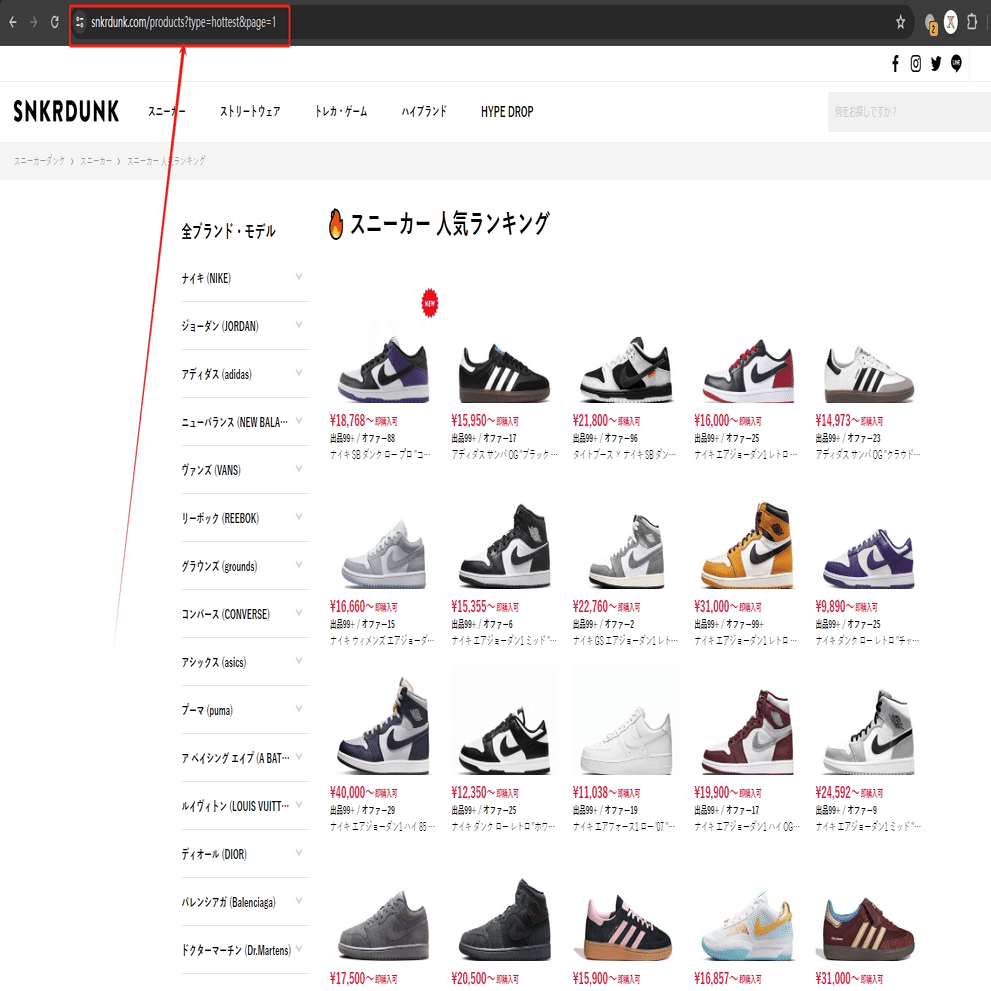Open the LINE social icon

pyautogui.click(x=956, y=63)
